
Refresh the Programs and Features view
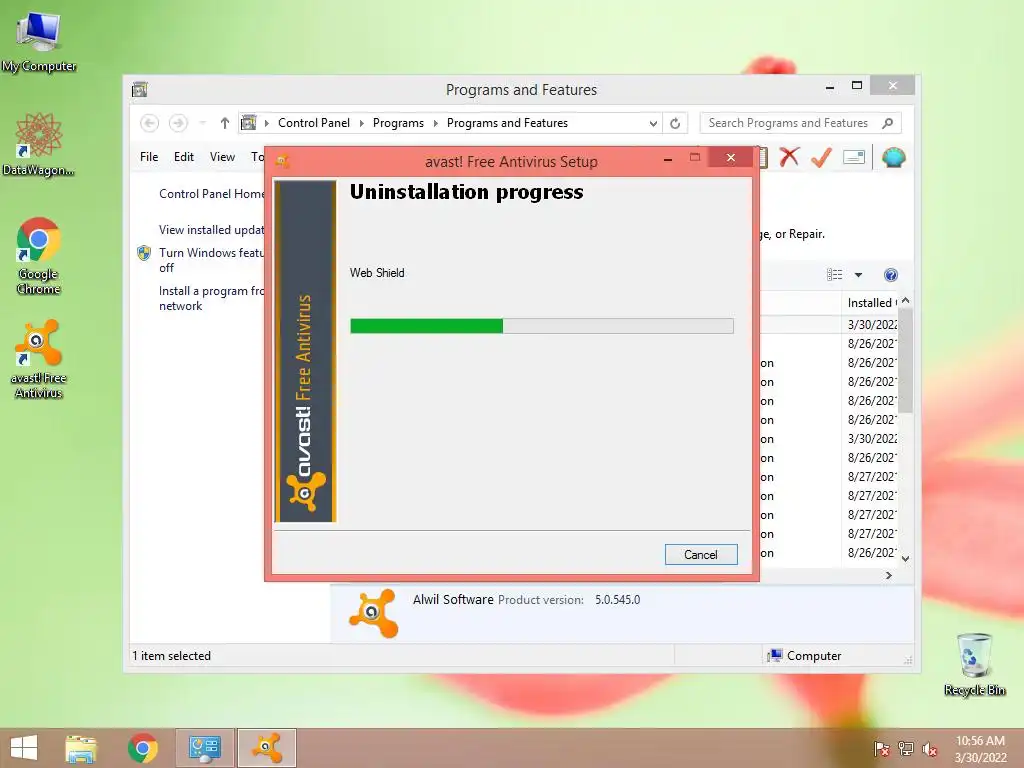pyautogui.click(x=675, y=123)
